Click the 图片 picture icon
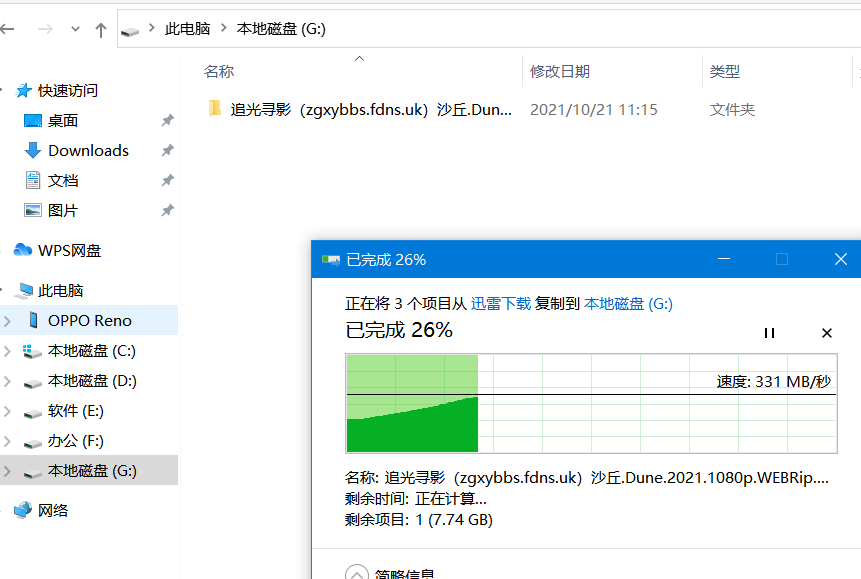The height and width of the screenshot is (579, 861). click(x=33, y=210)
